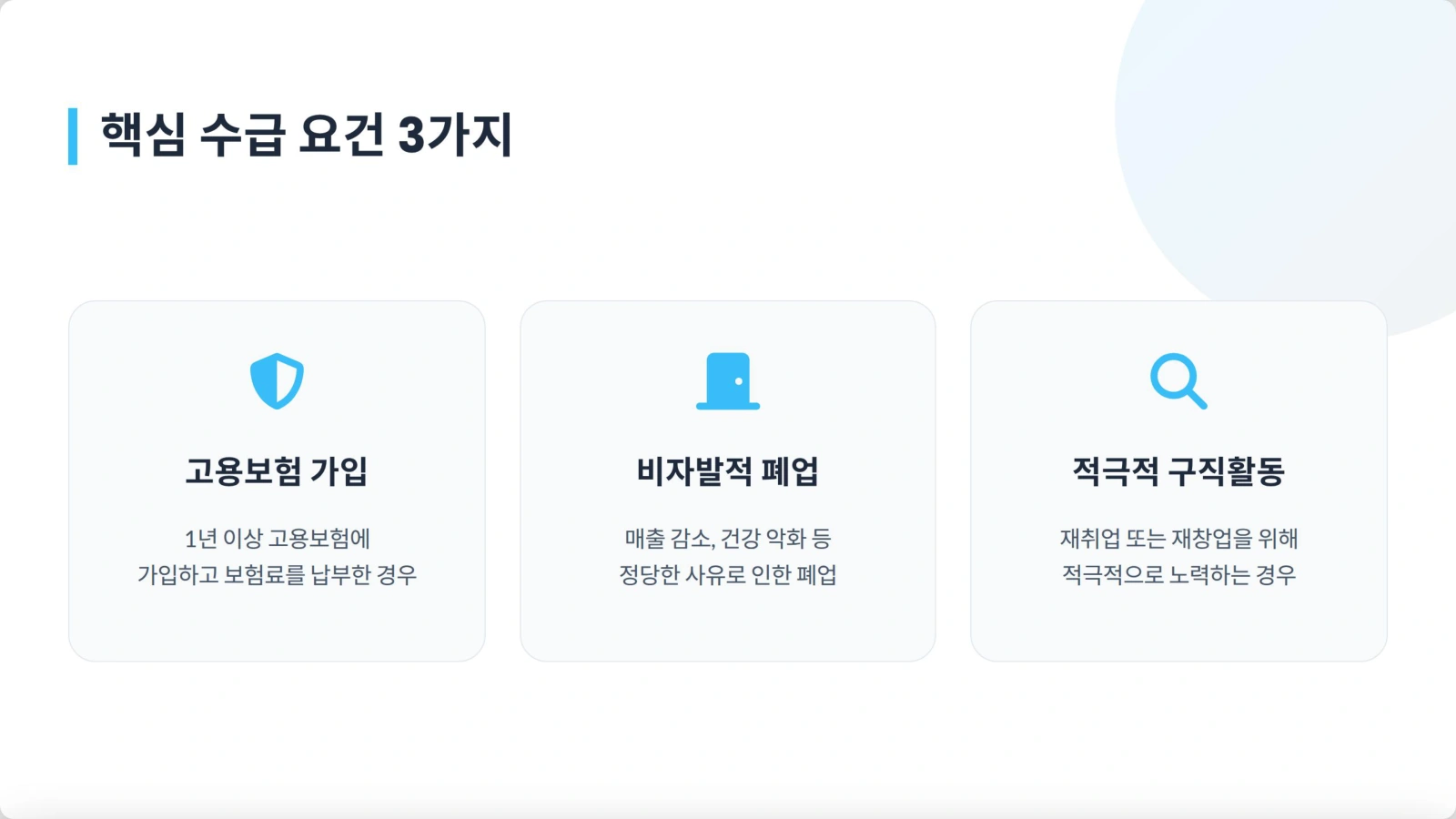Click the blue shield icon

pyautogui.click(x=277, y=381)
